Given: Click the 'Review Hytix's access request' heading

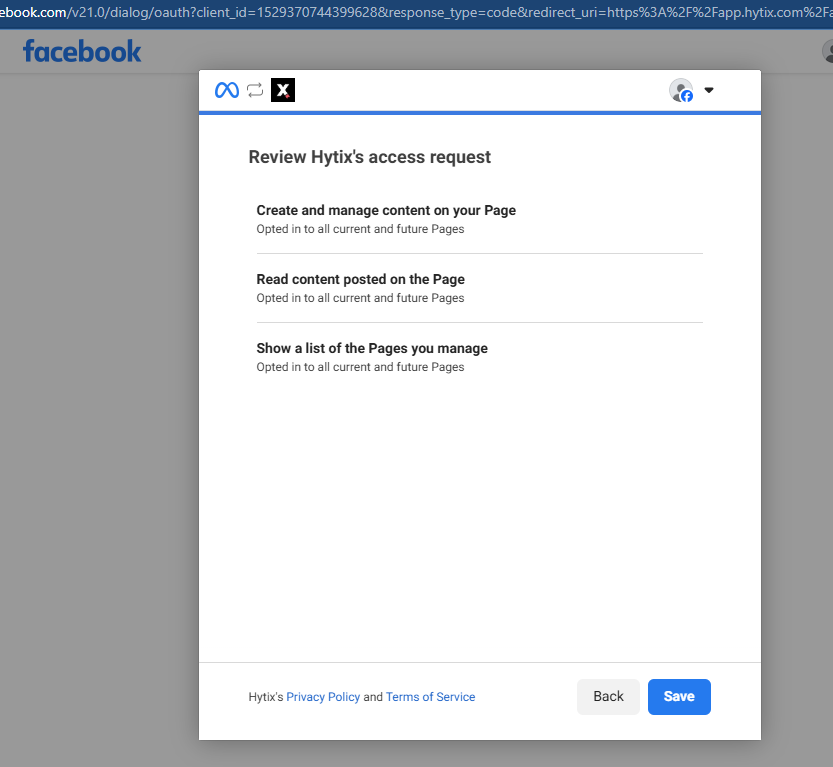Looking at the screenshot, I should 370,157.
